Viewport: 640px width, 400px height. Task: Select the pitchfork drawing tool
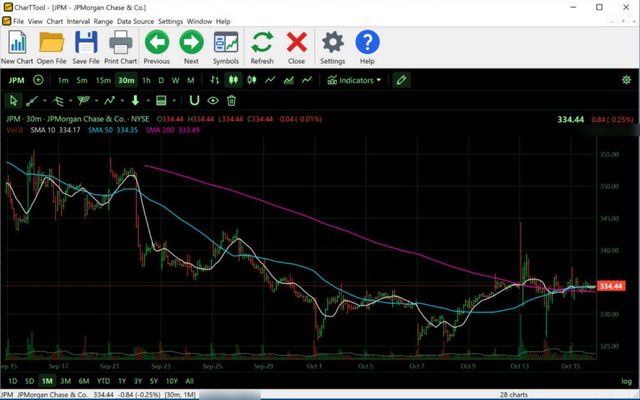pyautogui.click(x=58, y=100)
